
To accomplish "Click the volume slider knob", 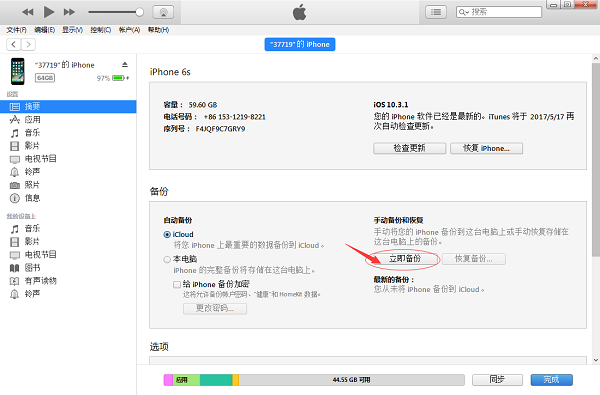I will click(x=140, y=12).
